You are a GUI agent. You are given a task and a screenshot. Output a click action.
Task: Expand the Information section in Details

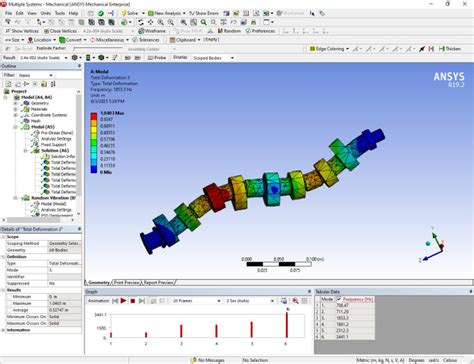tap(3, 330)
